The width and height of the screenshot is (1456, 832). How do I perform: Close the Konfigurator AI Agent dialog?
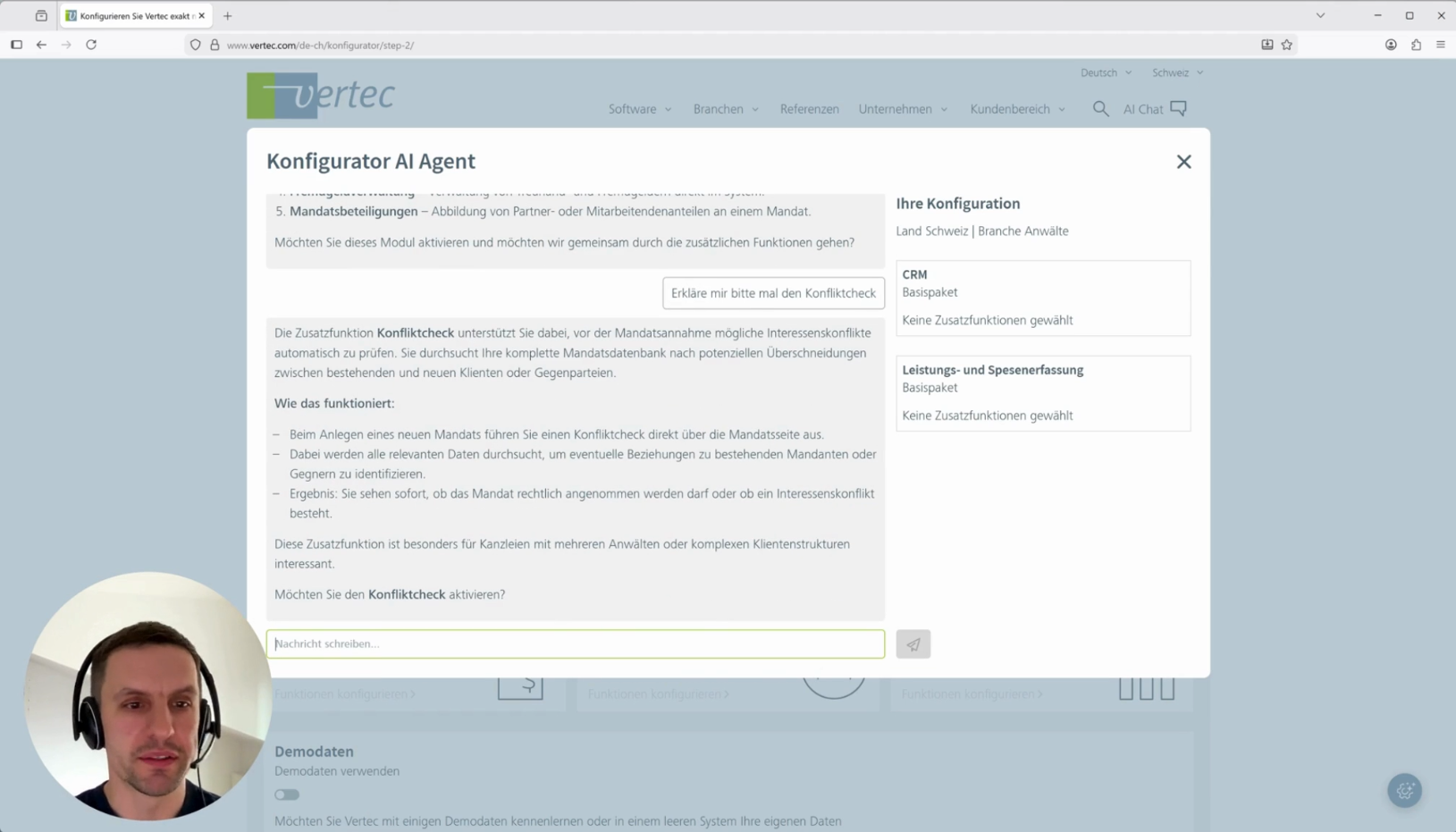coord(1183,162)
